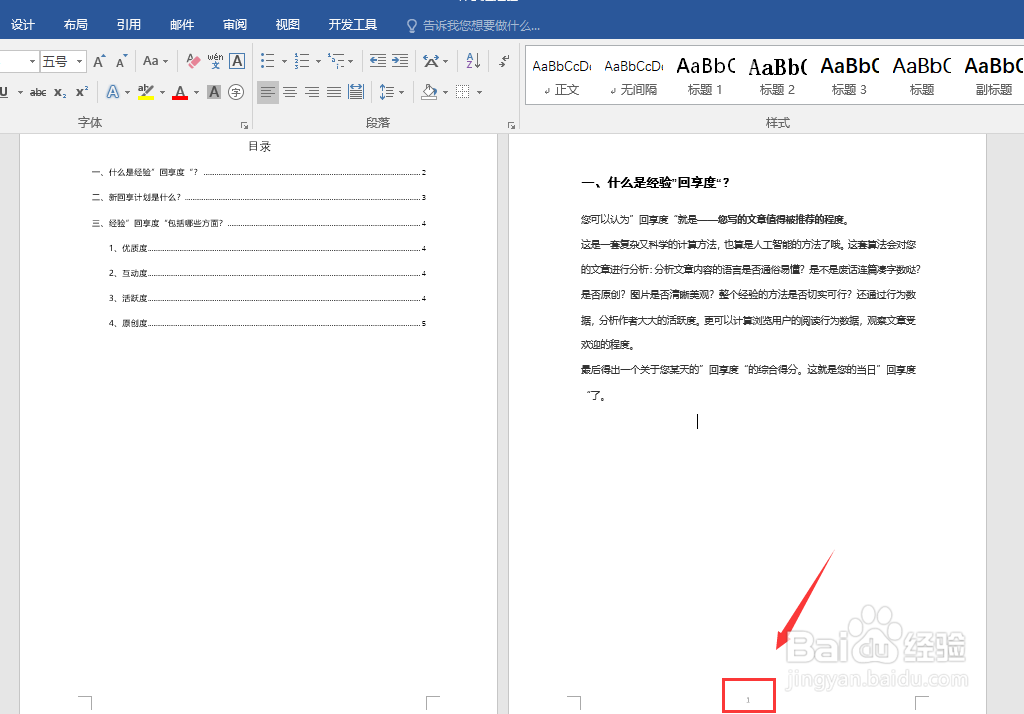
Task: Click the Phonetic Guide (拼音指南) icon
Action: click(x=216, y=61)
